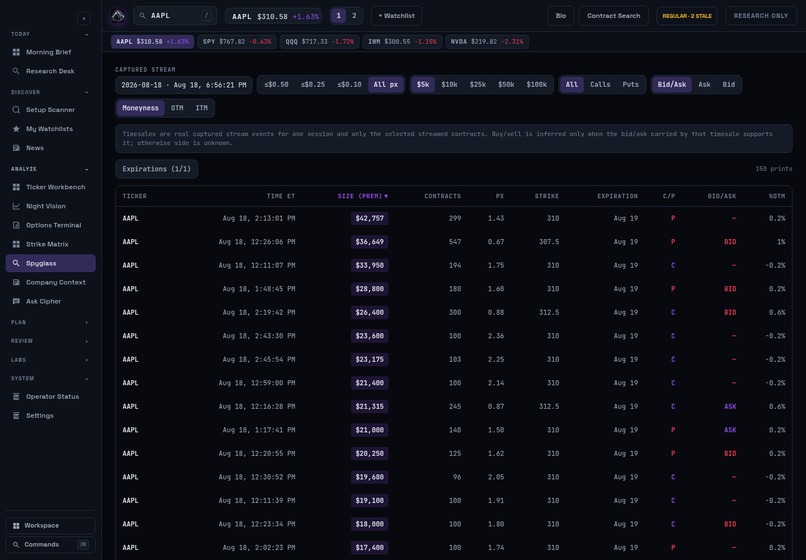The image size is (806, 560).
Task: Sort by SIZE (PREM) column header
Action: 363,196
